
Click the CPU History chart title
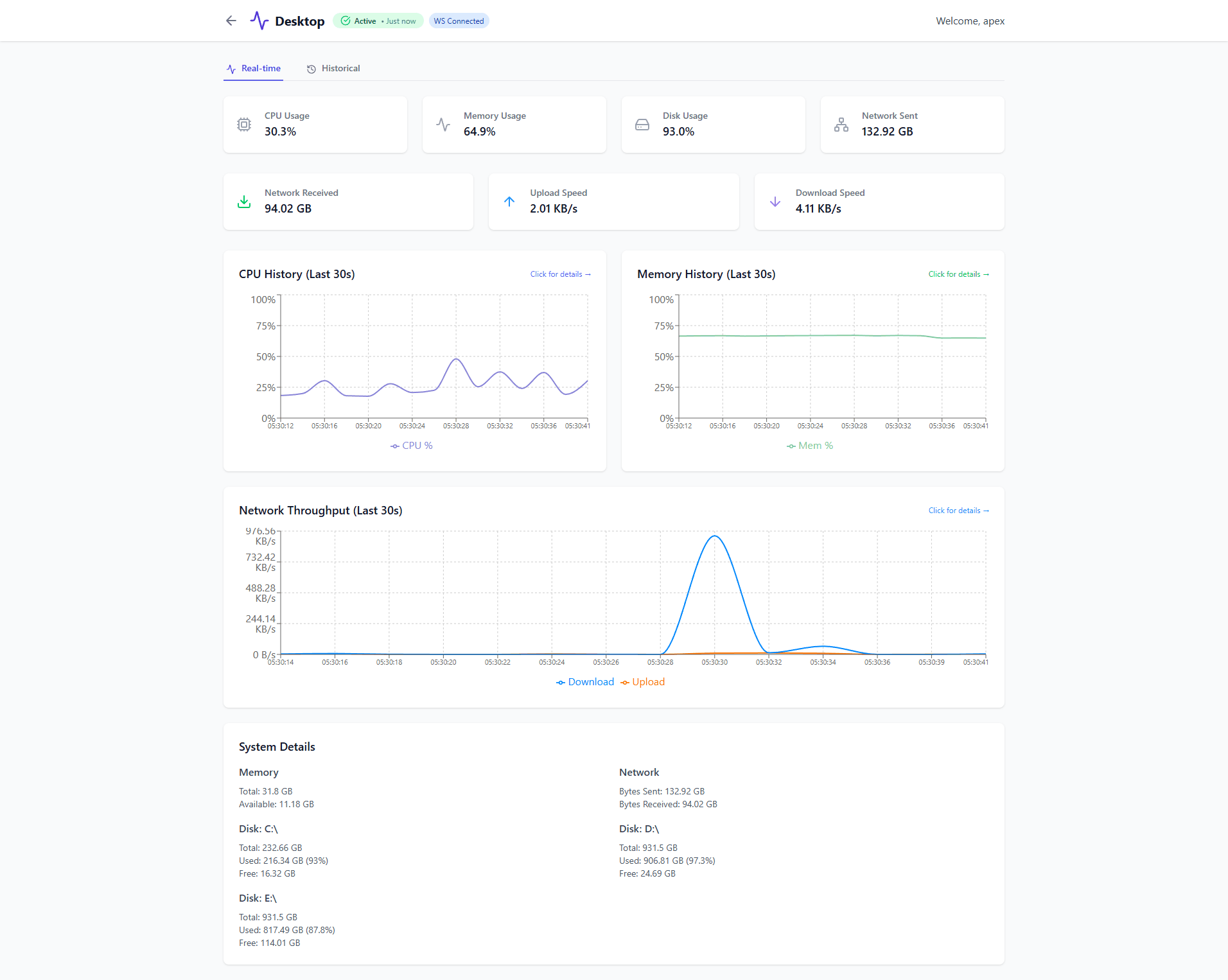point(297,274)
